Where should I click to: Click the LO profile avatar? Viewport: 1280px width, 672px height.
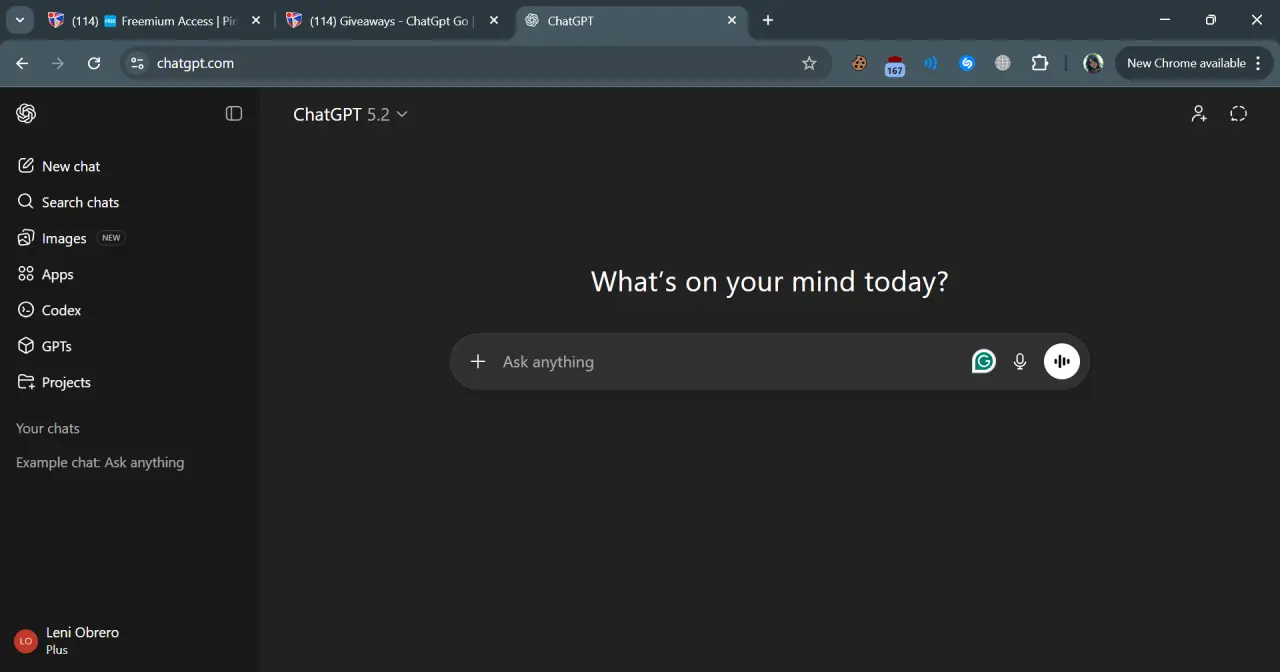click(26, 641)
